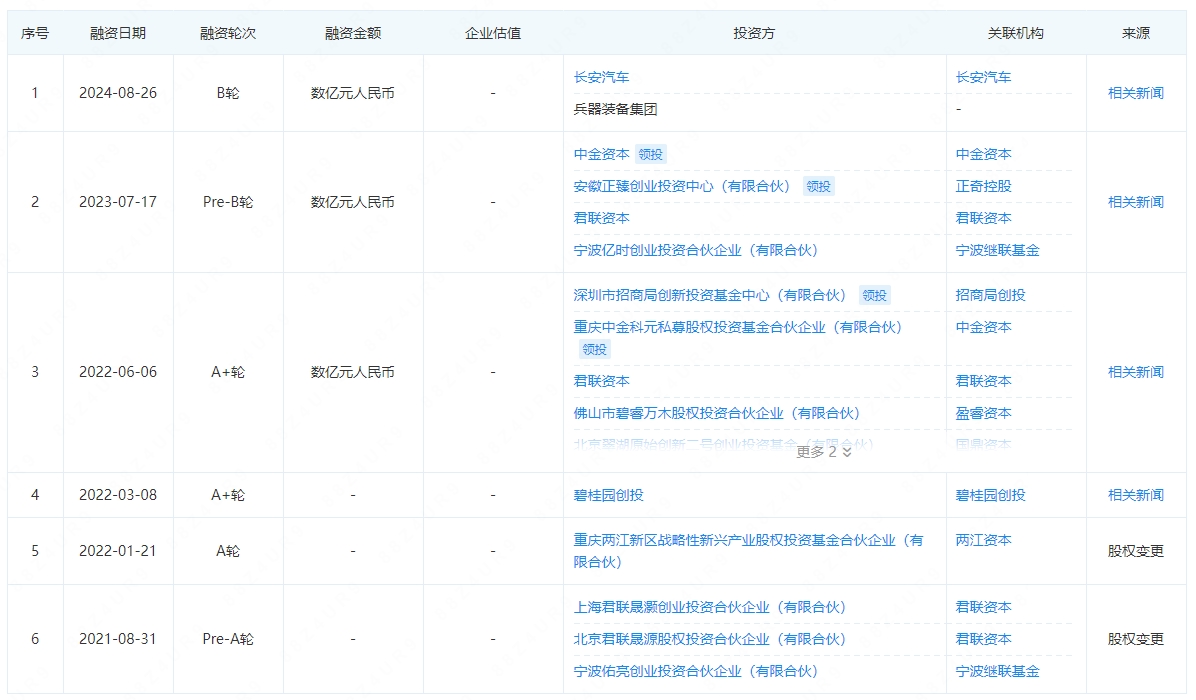Viewport: 1196px width, 700px height.
Task: Click the 领投 tag beside 中金资本
Action: coord(651,154)
